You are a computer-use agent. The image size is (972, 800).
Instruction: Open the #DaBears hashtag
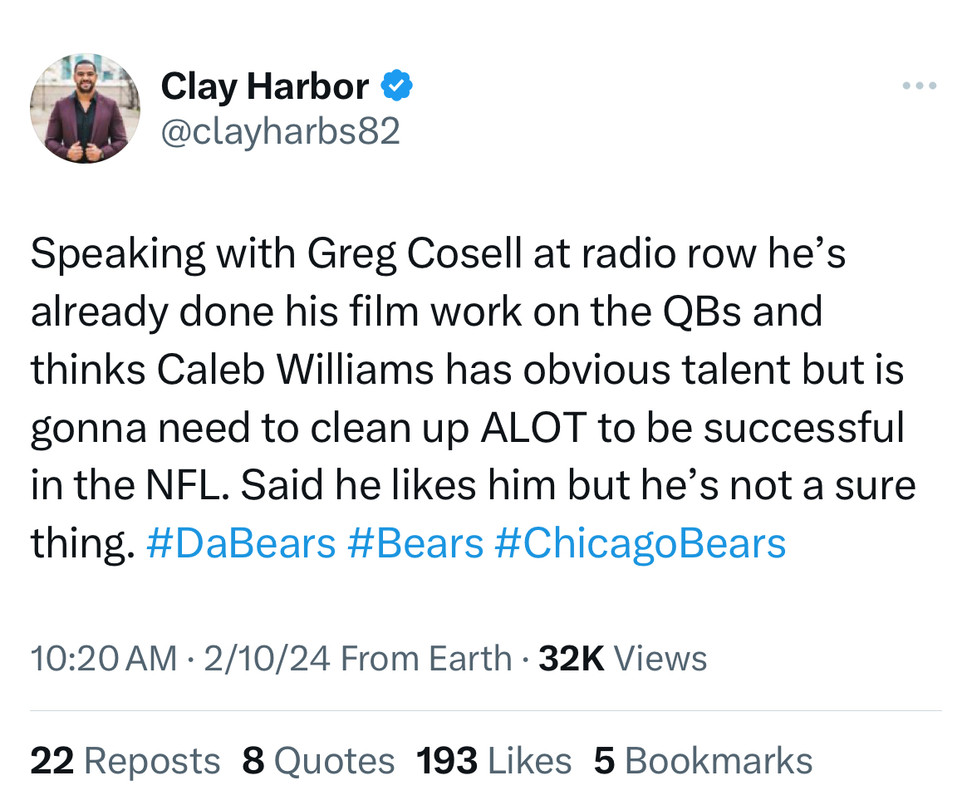pyautogui.click(x=241, y=543)
